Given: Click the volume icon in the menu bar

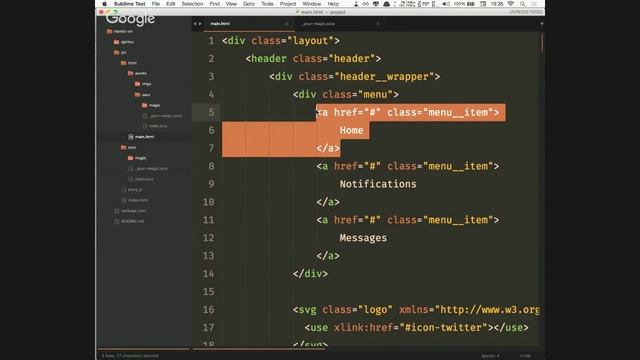Looking at the screenshot, I should pyautogui.click(x=446, y=4).
